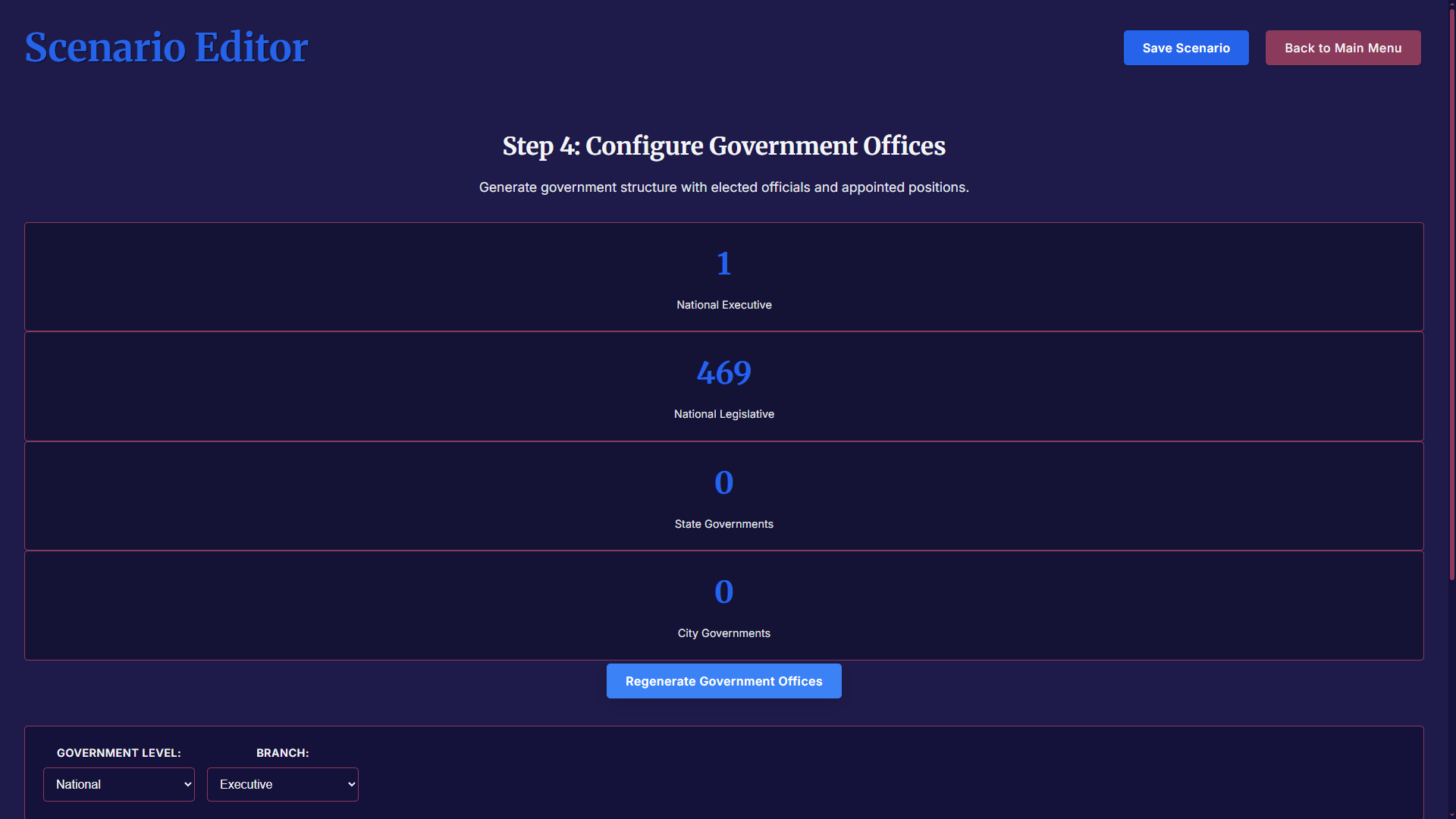Click the Government Level label
1456x819 pixels.
click(119, 753)
